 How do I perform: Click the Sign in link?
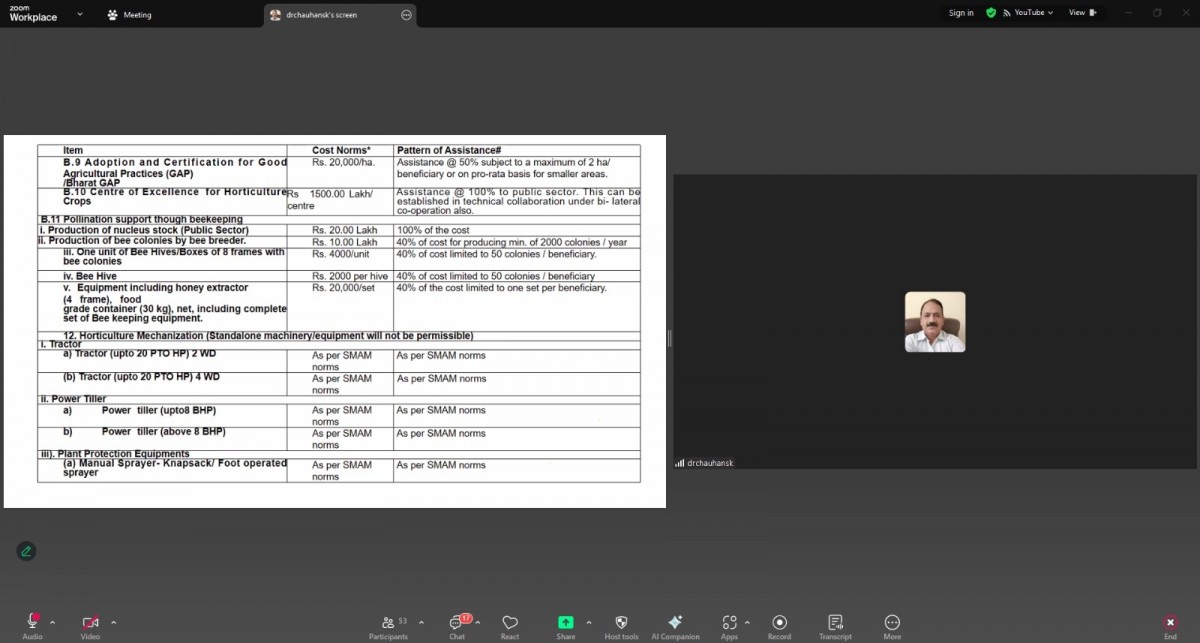coord(961,13)
